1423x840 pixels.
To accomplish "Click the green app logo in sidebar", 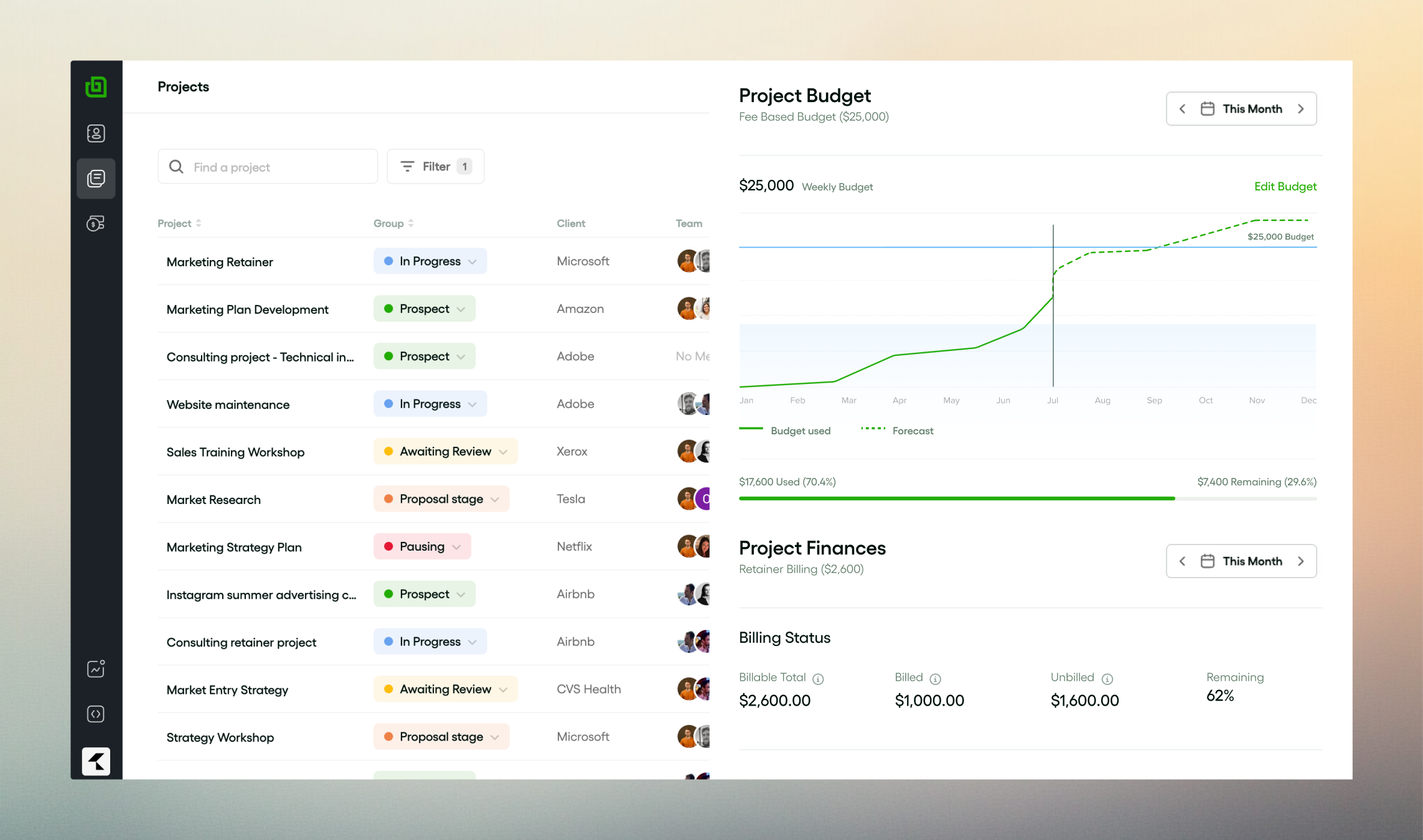I will tap(96, 87).
